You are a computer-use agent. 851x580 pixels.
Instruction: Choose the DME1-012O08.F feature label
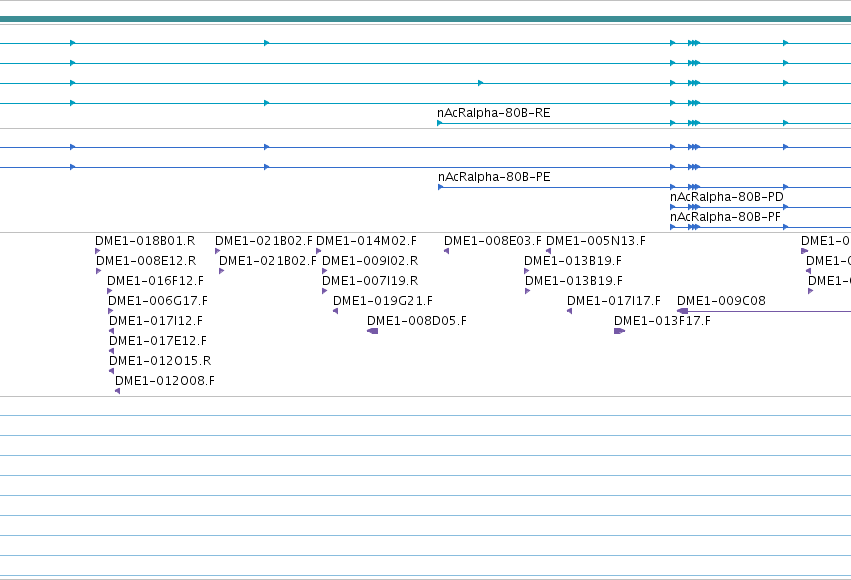coord(165,381)
